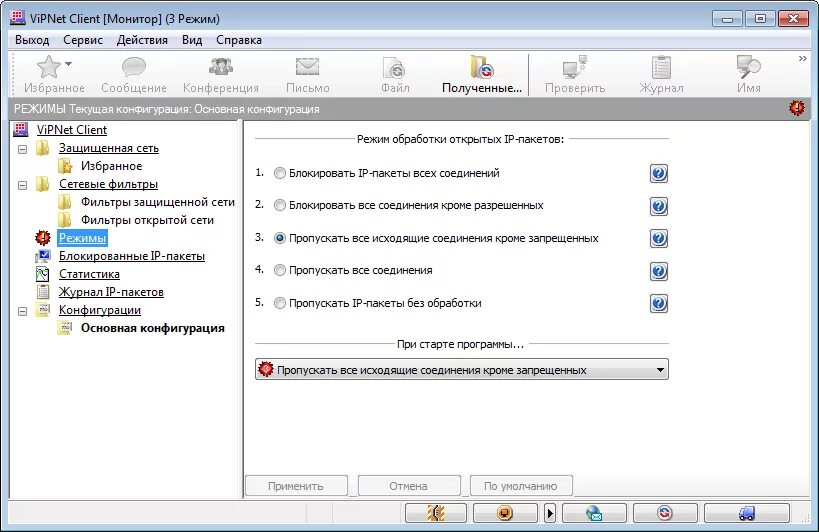Select Избранное folder in tree
This screenshot has width=819, height=532.
pos(111,166)
